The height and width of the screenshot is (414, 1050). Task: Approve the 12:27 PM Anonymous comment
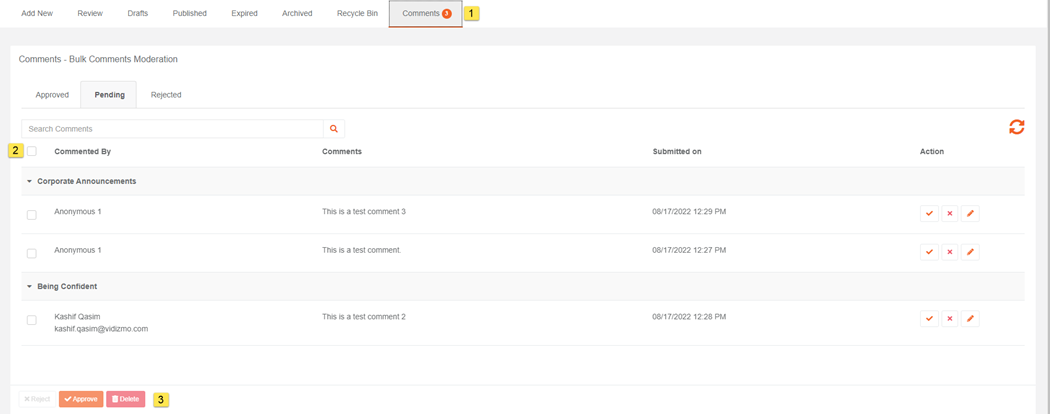929,252
